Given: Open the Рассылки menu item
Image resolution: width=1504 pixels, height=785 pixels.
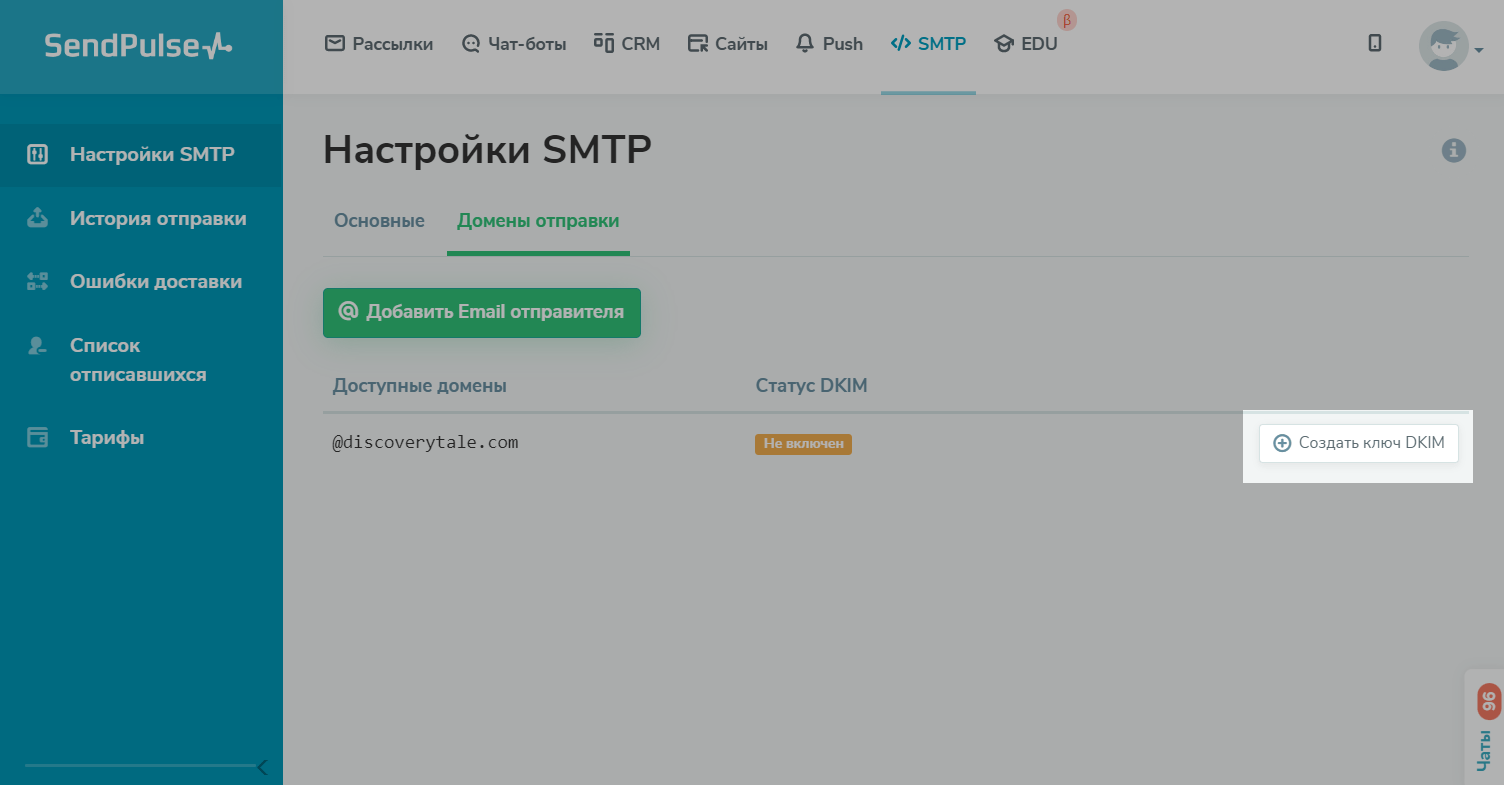Looking at the screenshot, I should 379,44.
